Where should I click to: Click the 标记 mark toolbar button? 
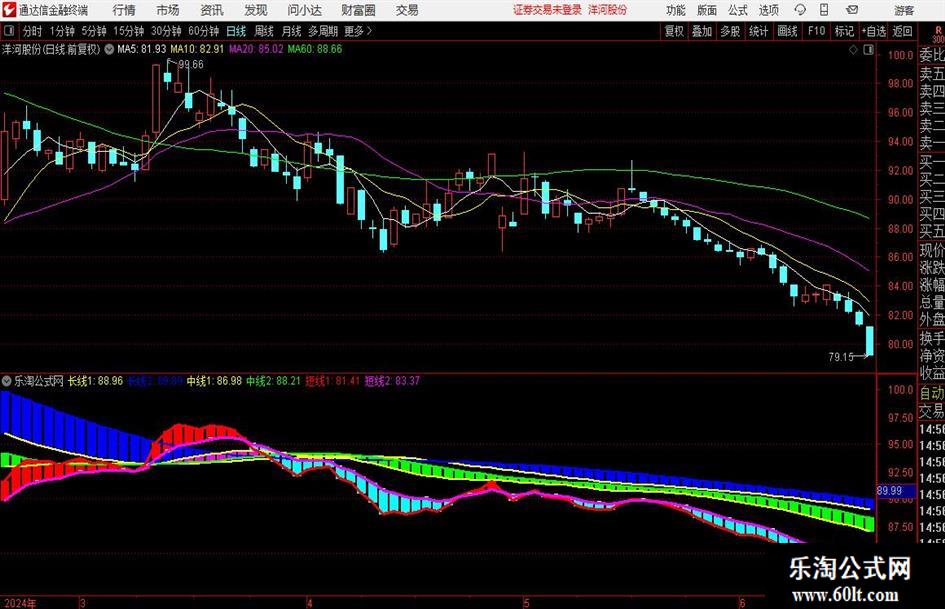tap(844, 31)
